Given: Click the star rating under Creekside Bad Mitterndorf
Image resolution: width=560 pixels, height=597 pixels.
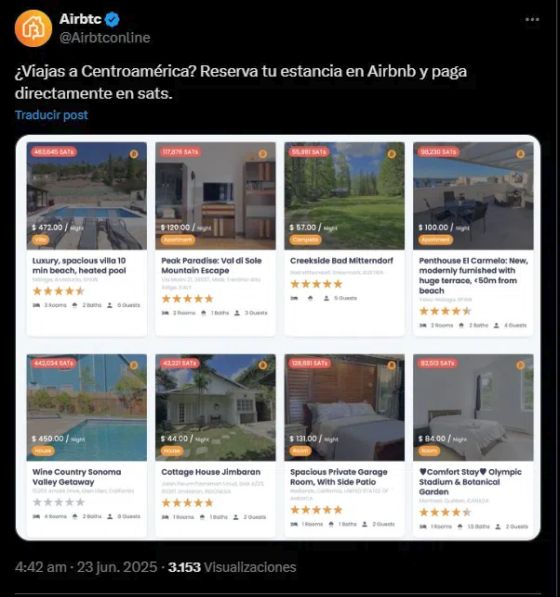Looking at the screenshot, I should [x=316, y=284].
